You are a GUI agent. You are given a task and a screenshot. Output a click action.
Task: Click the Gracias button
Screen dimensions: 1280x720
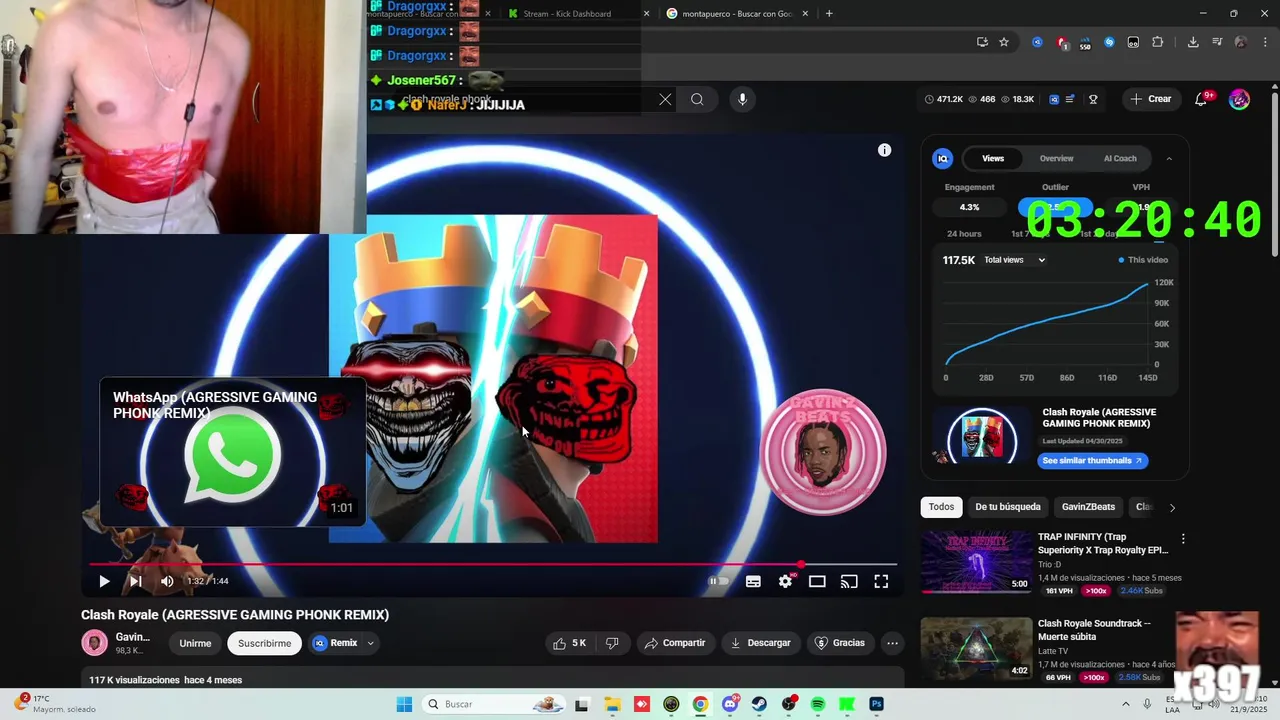(840, 643)
